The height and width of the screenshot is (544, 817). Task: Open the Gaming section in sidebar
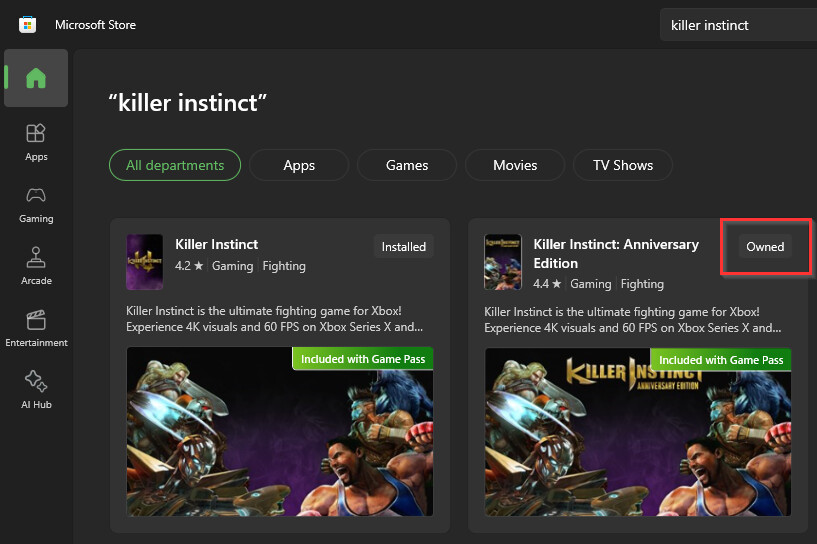pos(36,203)
